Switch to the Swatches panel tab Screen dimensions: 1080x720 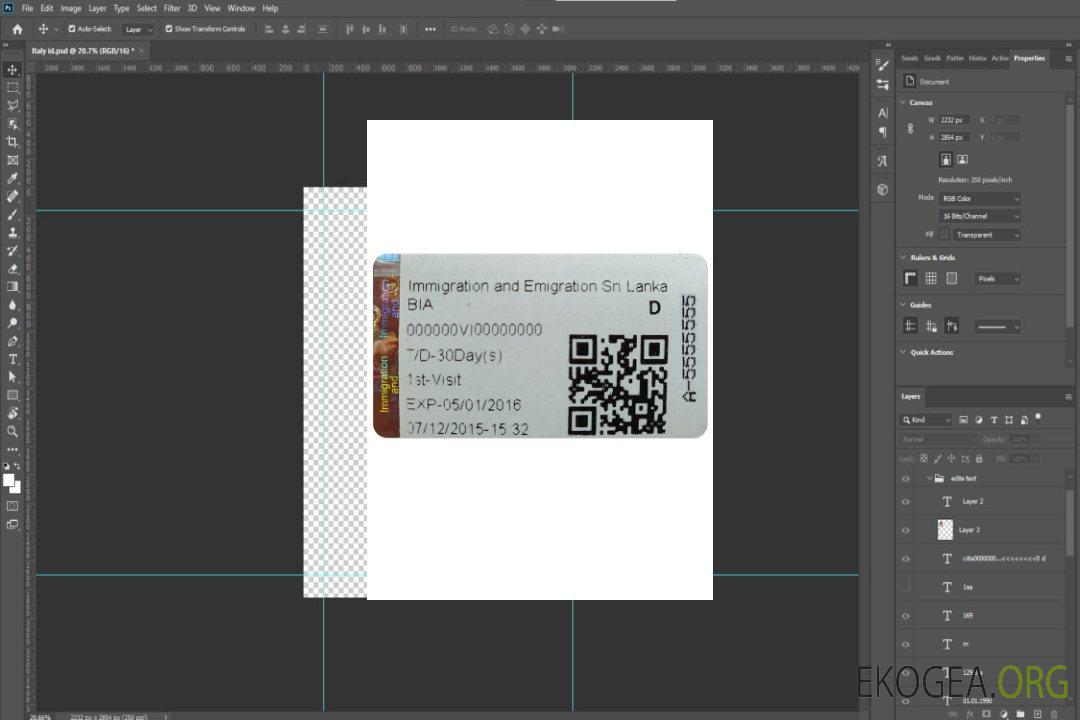(909, 58)
